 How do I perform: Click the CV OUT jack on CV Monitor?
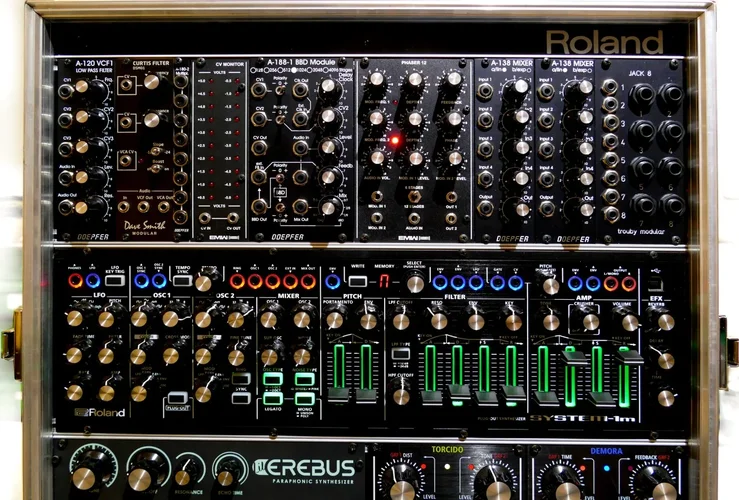coord(233,218)
